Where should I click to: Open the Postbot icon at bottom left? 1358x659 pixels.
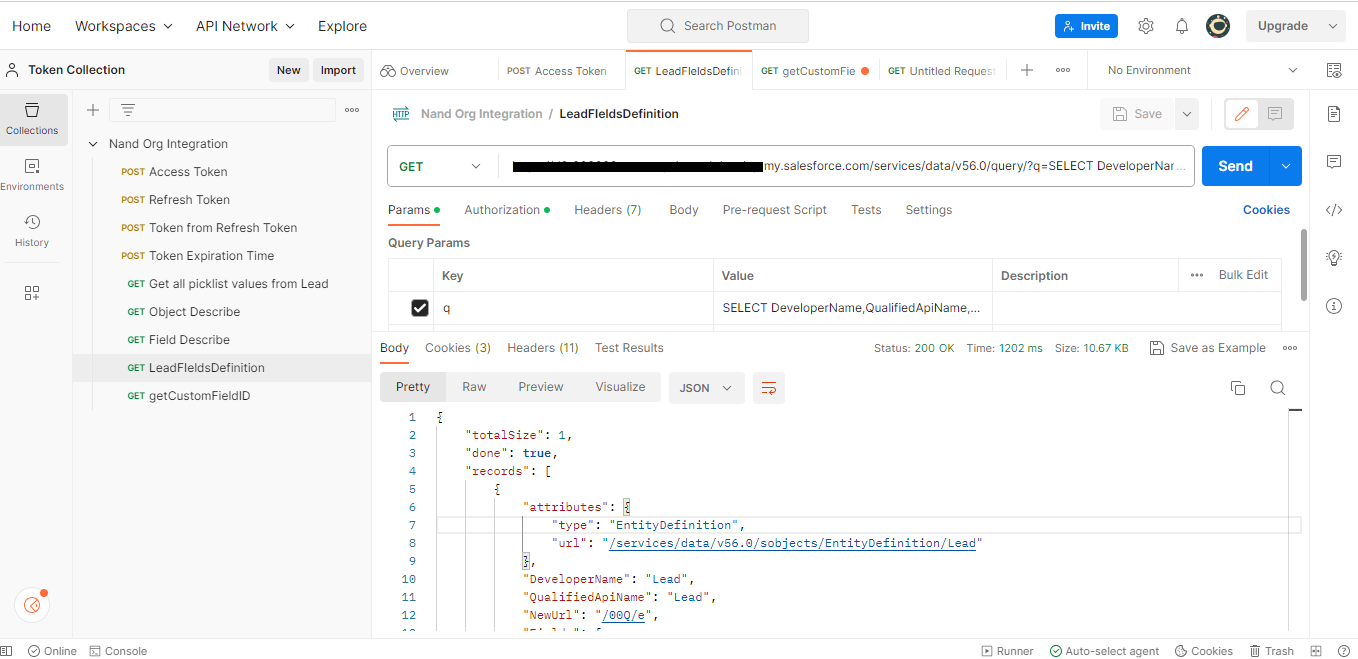pyautogui.click(x=32, y=605)
